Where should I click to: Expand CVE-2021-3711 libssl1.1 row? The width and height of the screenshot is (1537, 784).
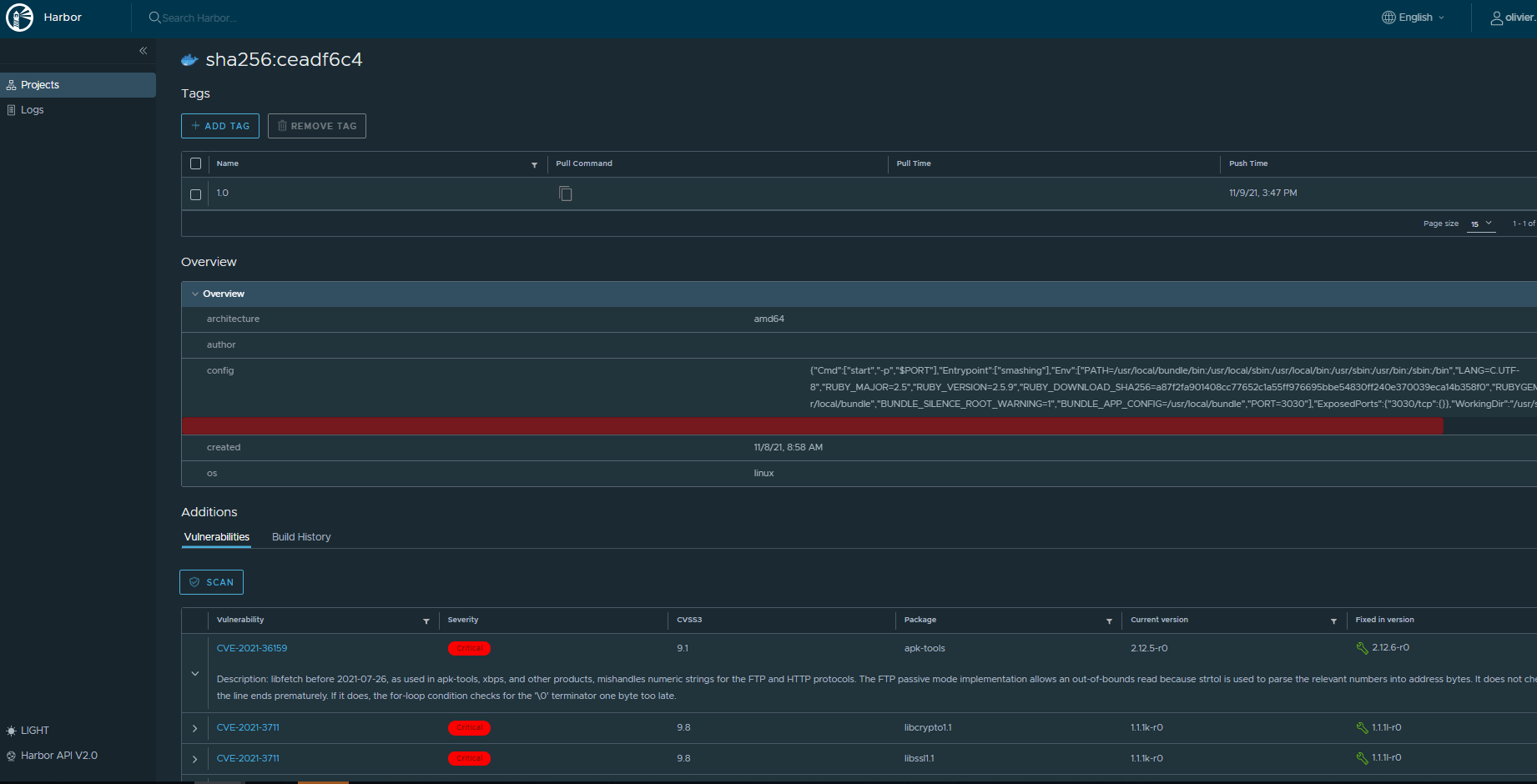195,759
